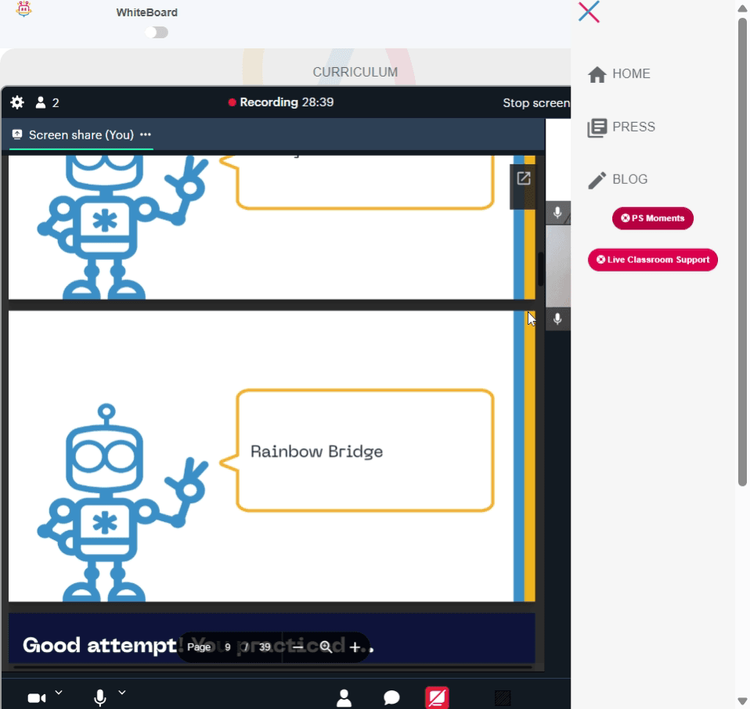Click the press newspaper icon
750x709 pixels.
597,128
